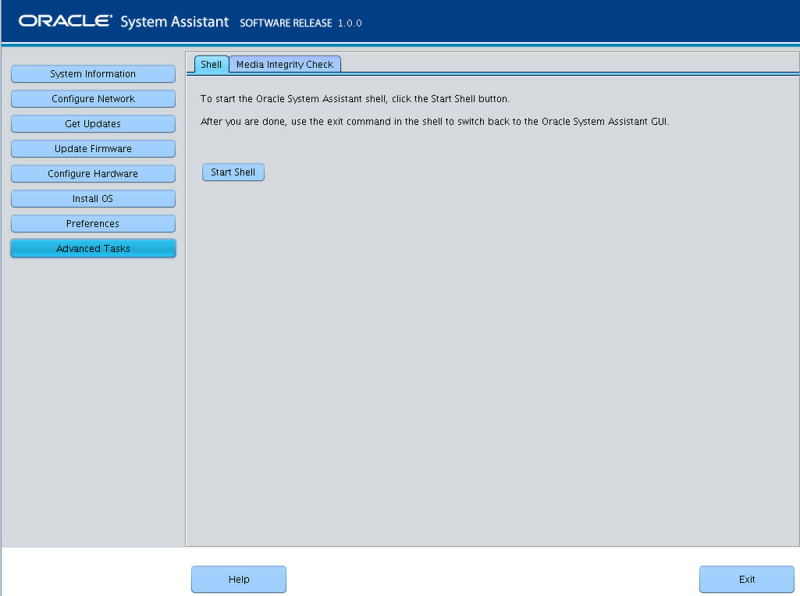Click text 'To start the Oracle System Assistant shell'
Screen dimensions: 800x596
[x=293, y=98]
